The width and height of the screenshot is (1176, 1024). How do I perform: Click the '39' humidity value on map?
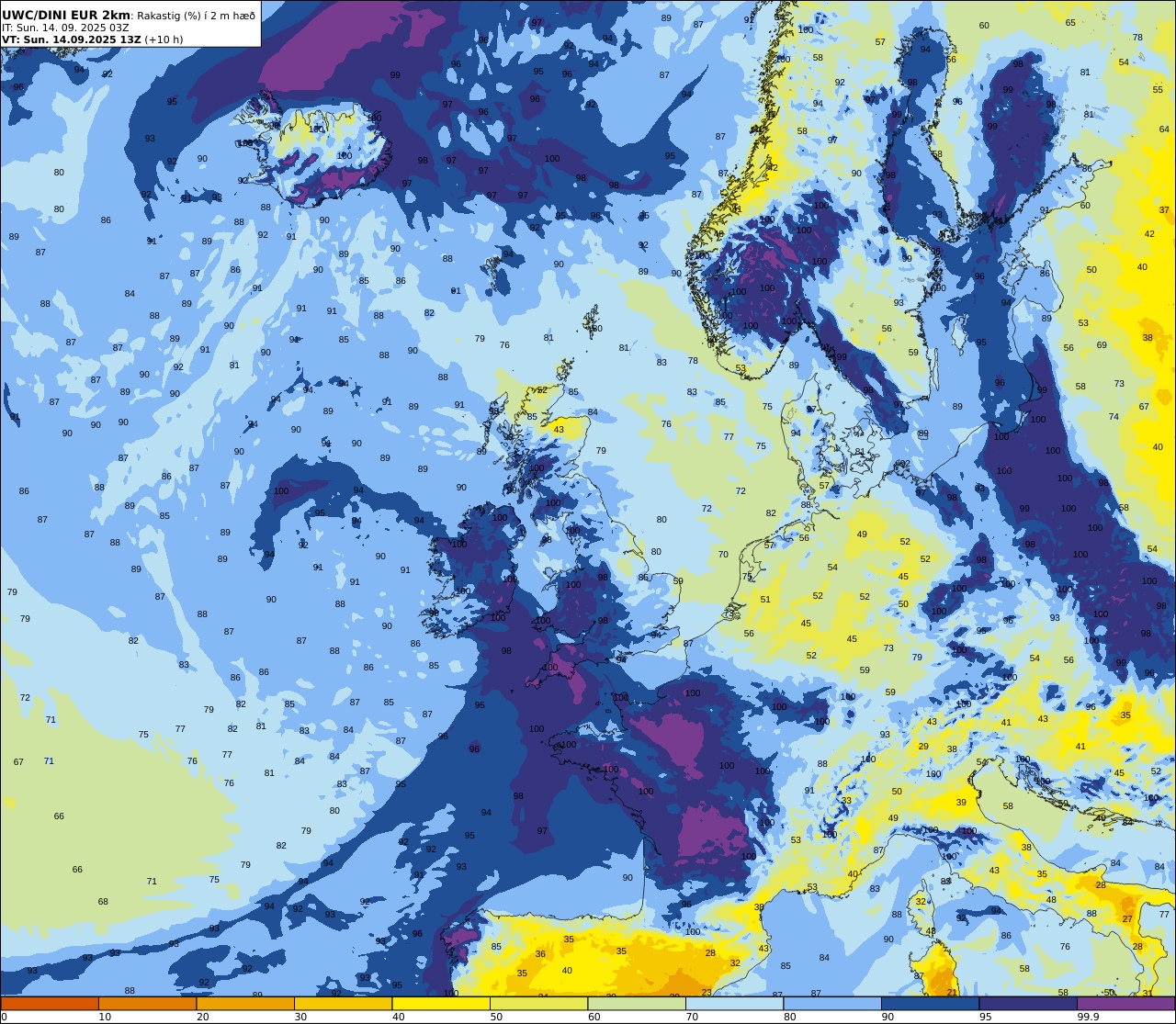tap(961, 803)
